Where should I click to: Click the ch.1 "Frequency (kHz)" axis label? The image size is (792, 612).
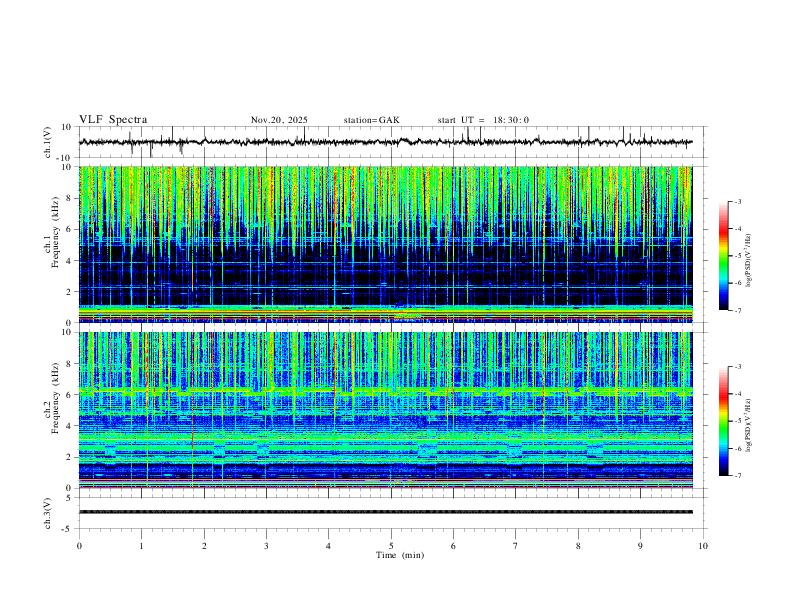click(x=55, y=233)
